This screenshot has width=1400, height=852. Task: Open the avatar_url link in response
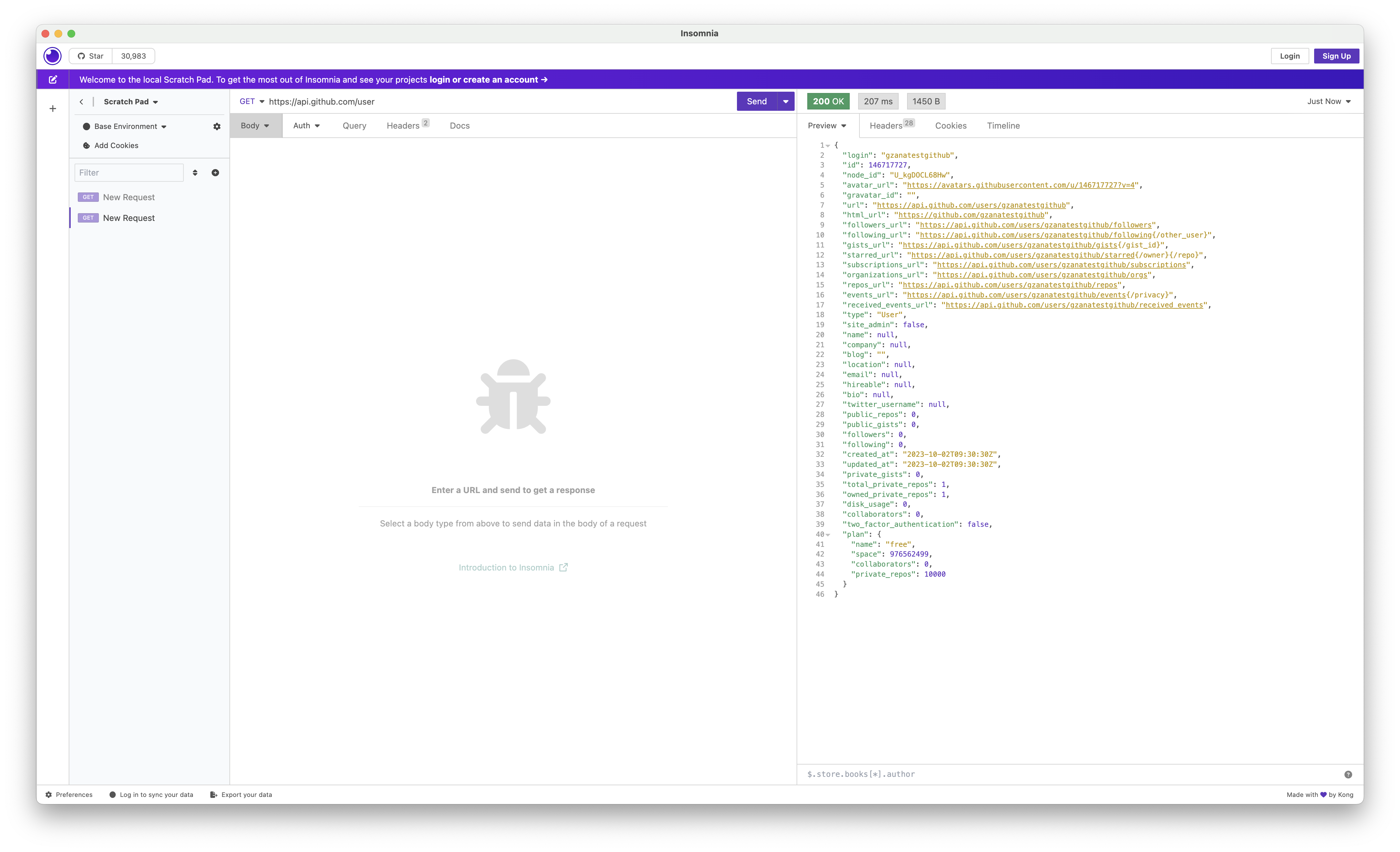click(x=1021, y=185)
